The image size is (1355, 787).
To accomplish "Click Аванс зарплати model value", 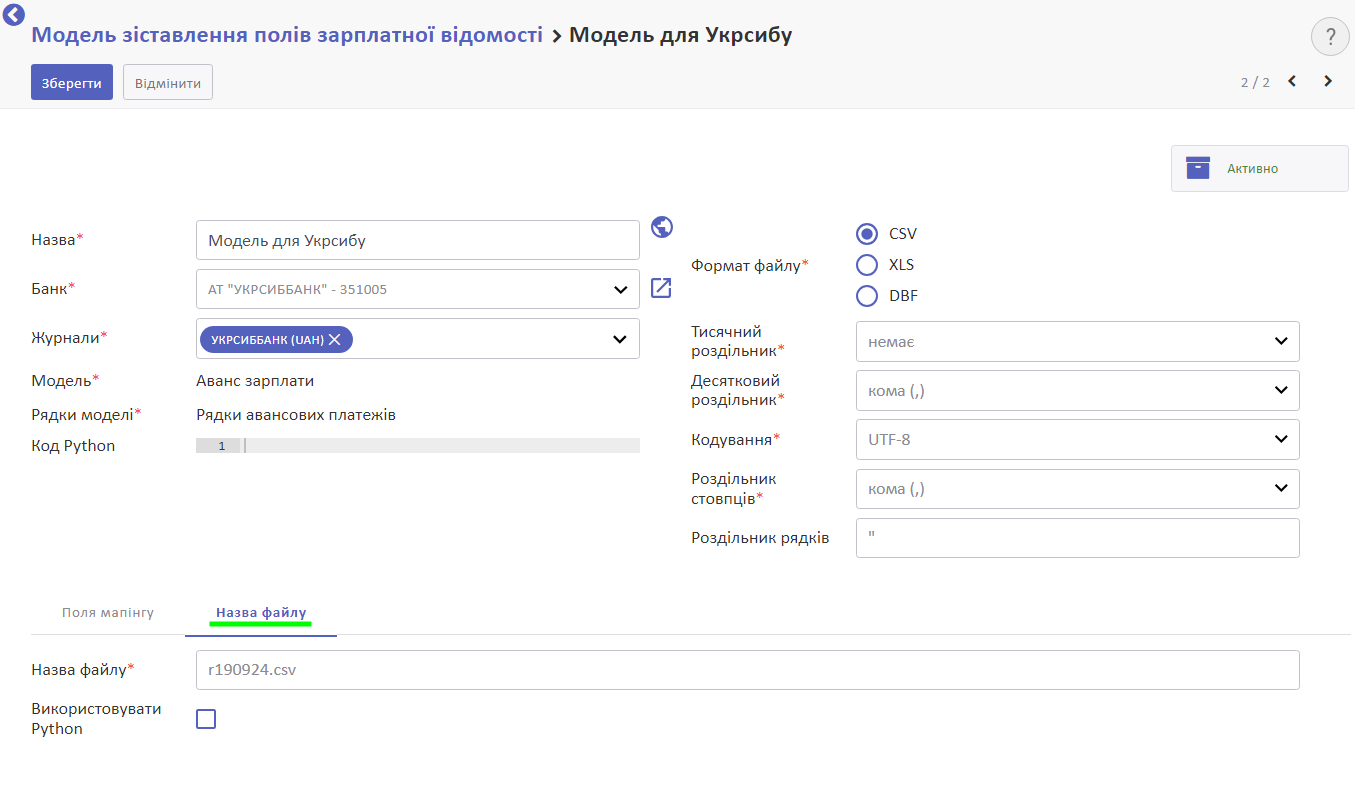I will click(255, 380).
